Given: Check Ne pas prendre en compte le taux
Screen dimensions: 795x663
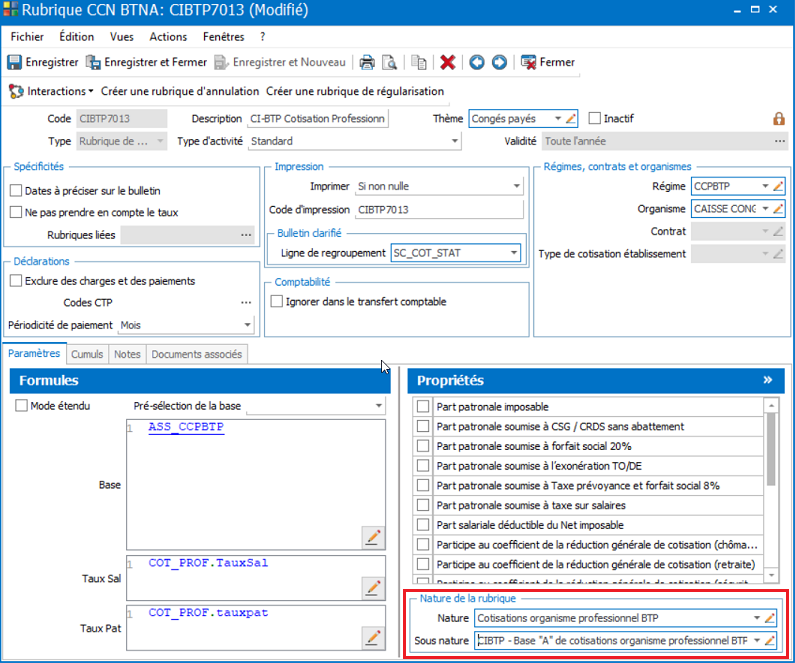Looking at the screenshot, I should coord(16,212).
